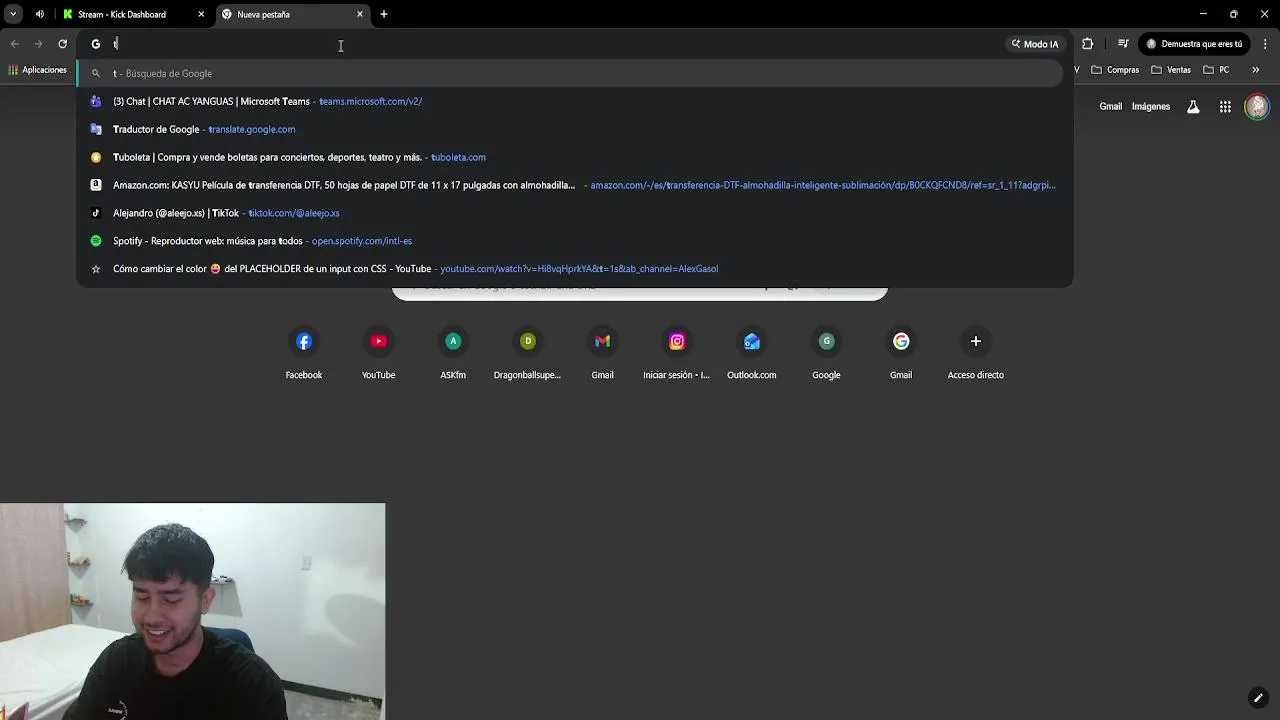Image resolution: width=1280 pixels, height=720 pixels.
Task: Open the Chrome three-dot menu
Action: [1265, 44]
